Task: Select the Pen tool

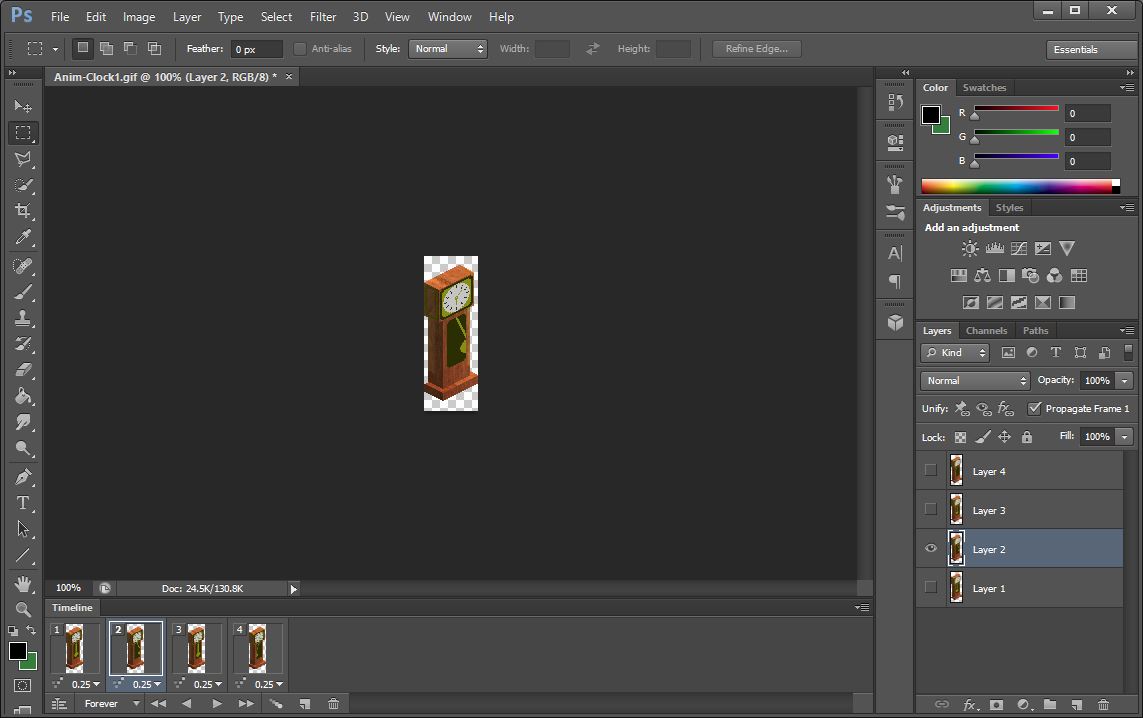Action: [x=23, y=477]
